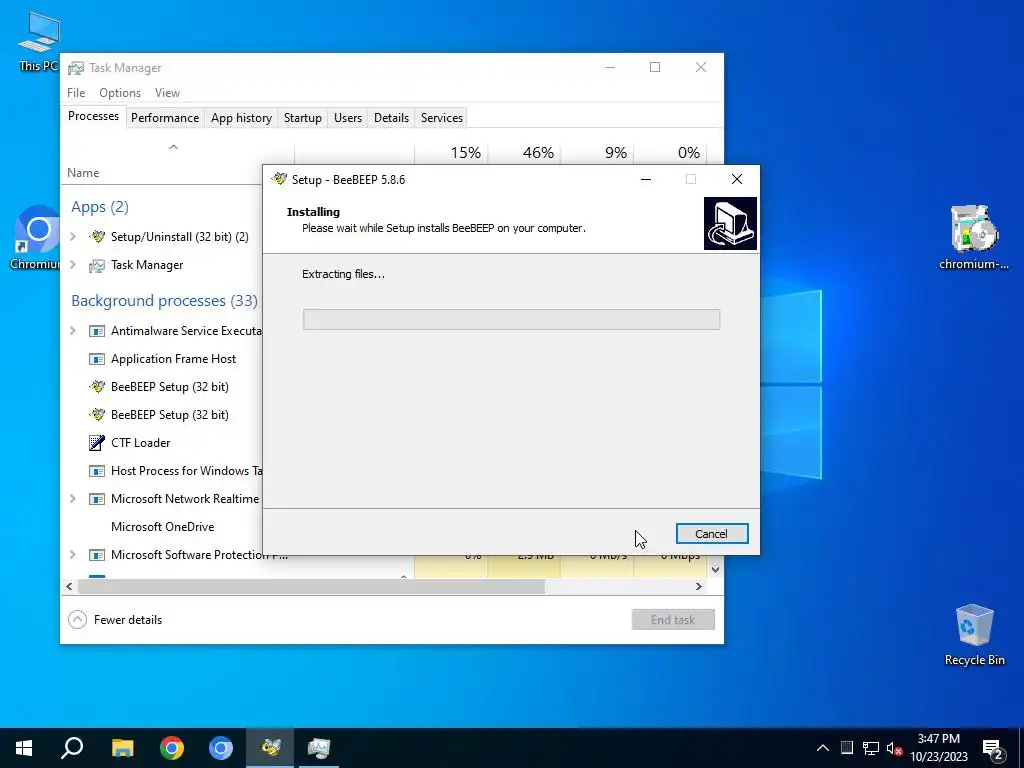Click the sort arrow above the Name column
The image size is (1024, 768).
pos(173,147)
